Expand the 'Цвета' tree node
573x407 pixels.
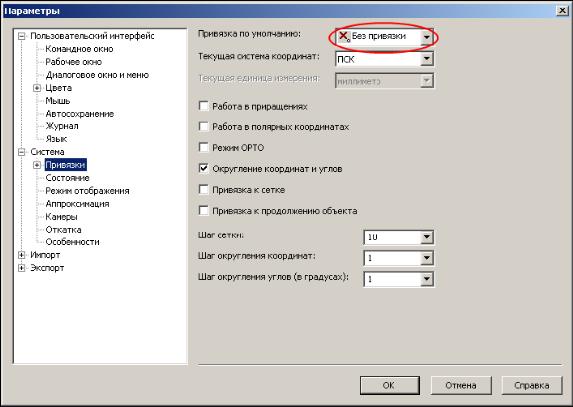pyautogui.click(x=37, y=88)
